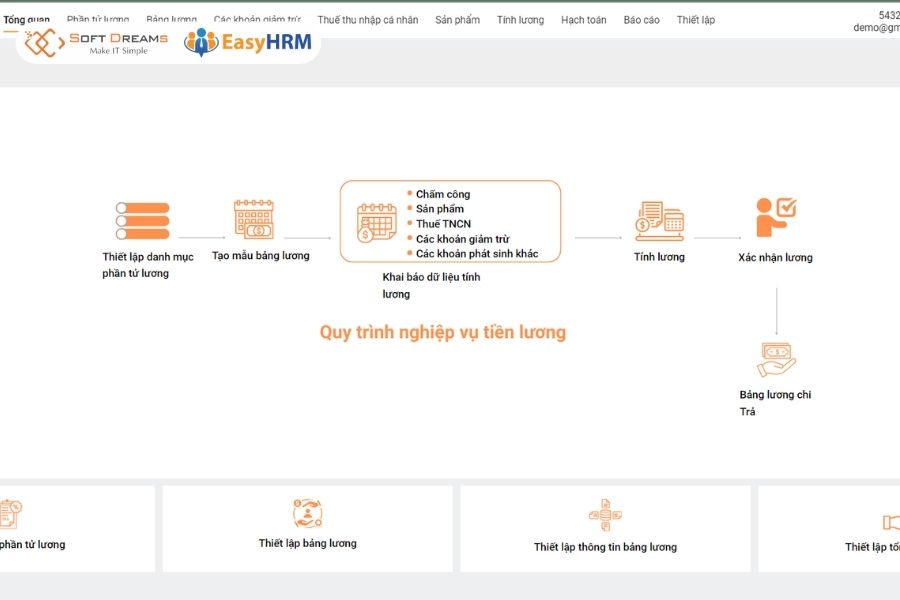
Task: Click the Soft Dreams logo
Action: pos(96,43)
